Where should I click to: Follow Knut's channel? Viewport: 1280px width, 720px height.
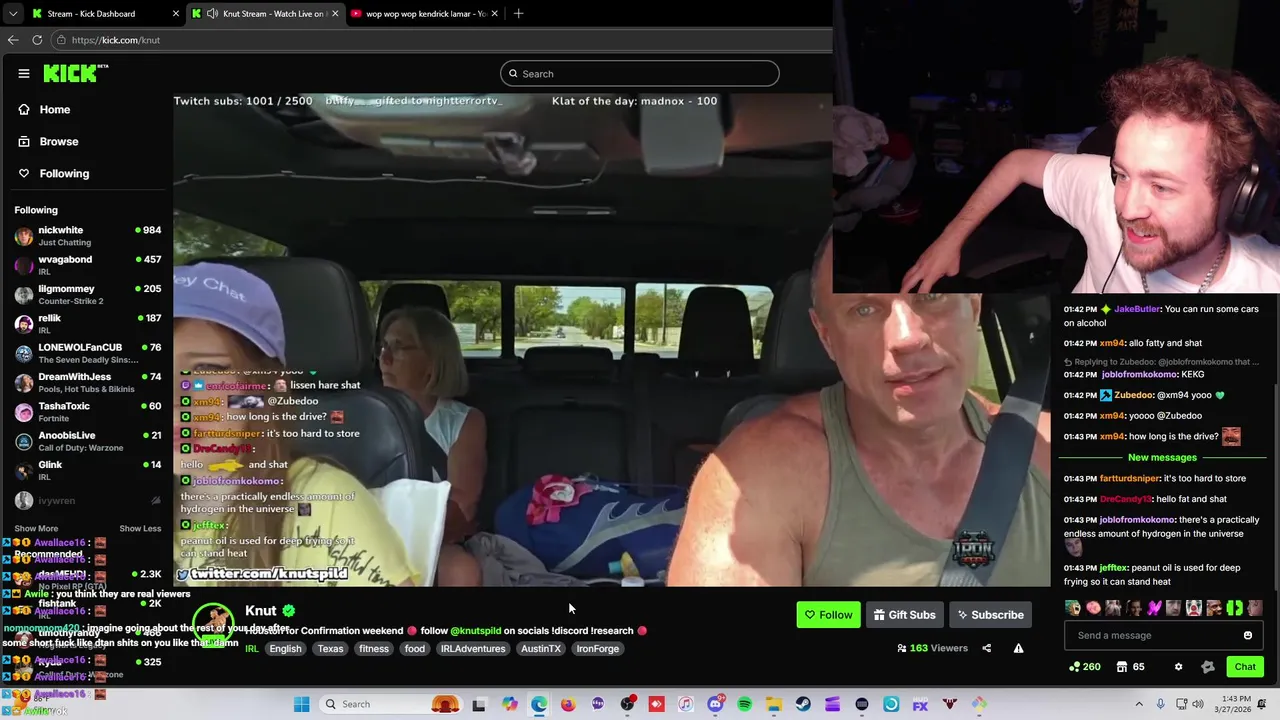828,615
